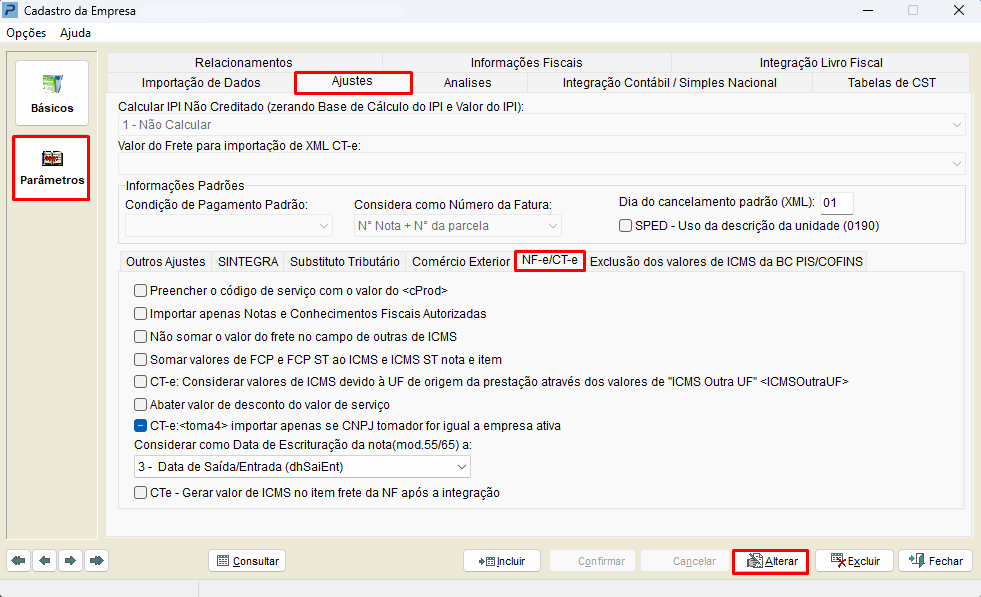Image resolution: width=981 pixels, height=597 pixels.
Task: Select the NF-e/CT-e sub-tab
Action: point(550,260)
